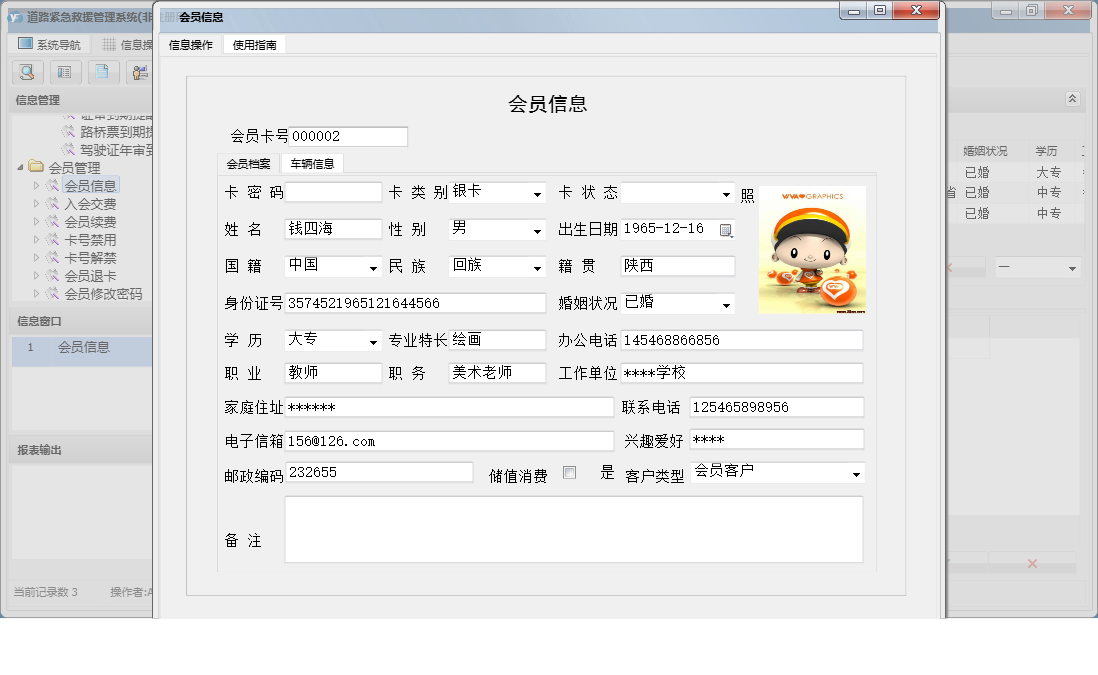The image size is (1098, 675).
Task: Open the 客户类型 dropdown
Action: tap(856, 474)
